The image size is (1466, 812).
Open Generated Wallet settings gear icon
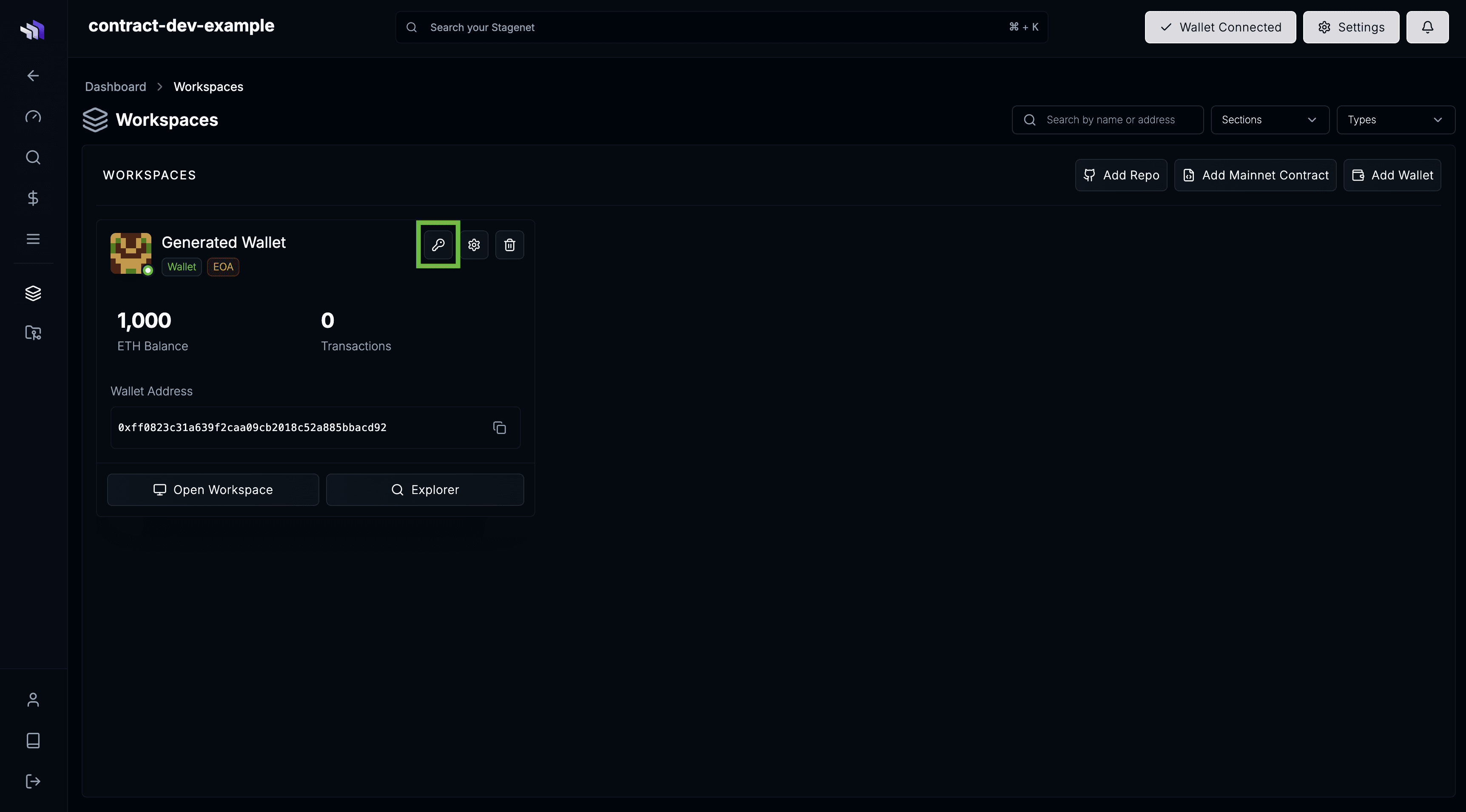coord(474,244)
